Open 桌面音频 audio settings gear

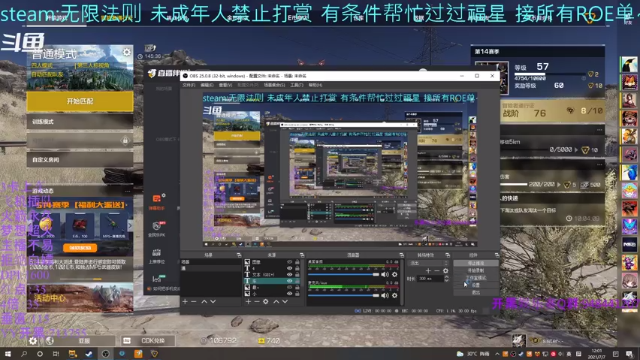[394, 275]
